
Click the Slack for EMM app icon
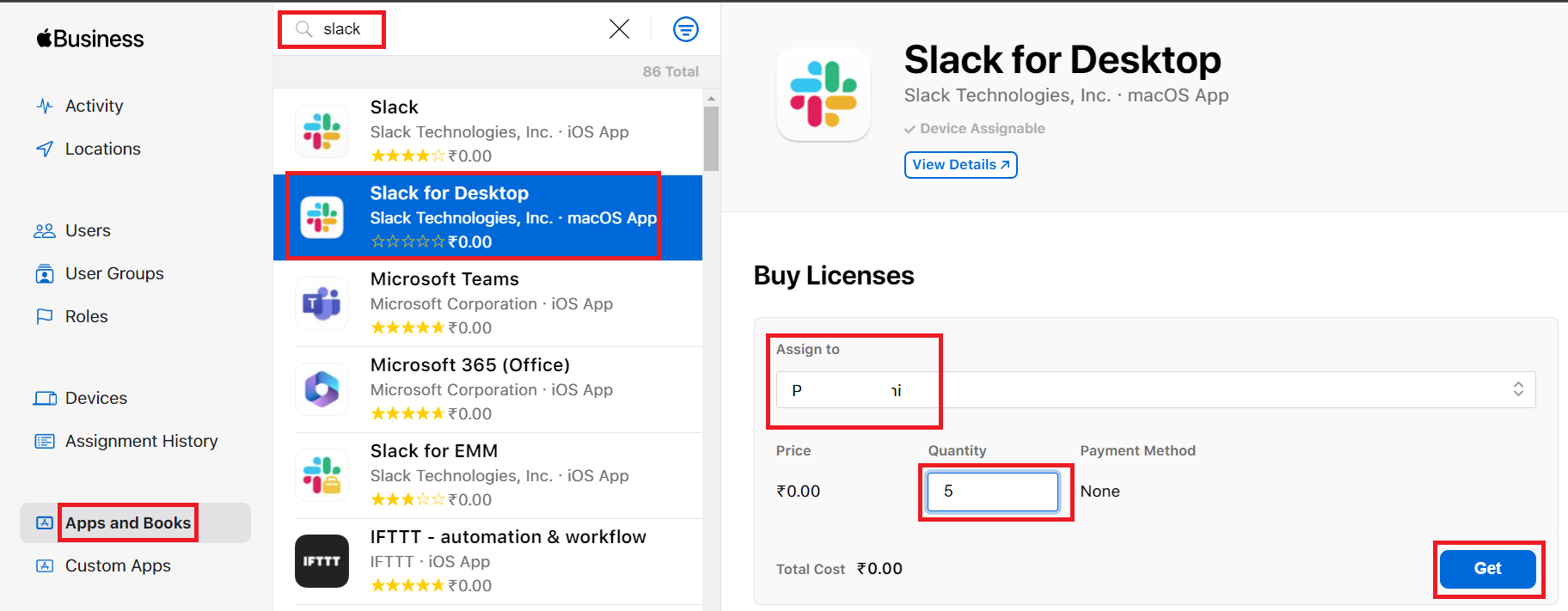[x=322, y=475]
